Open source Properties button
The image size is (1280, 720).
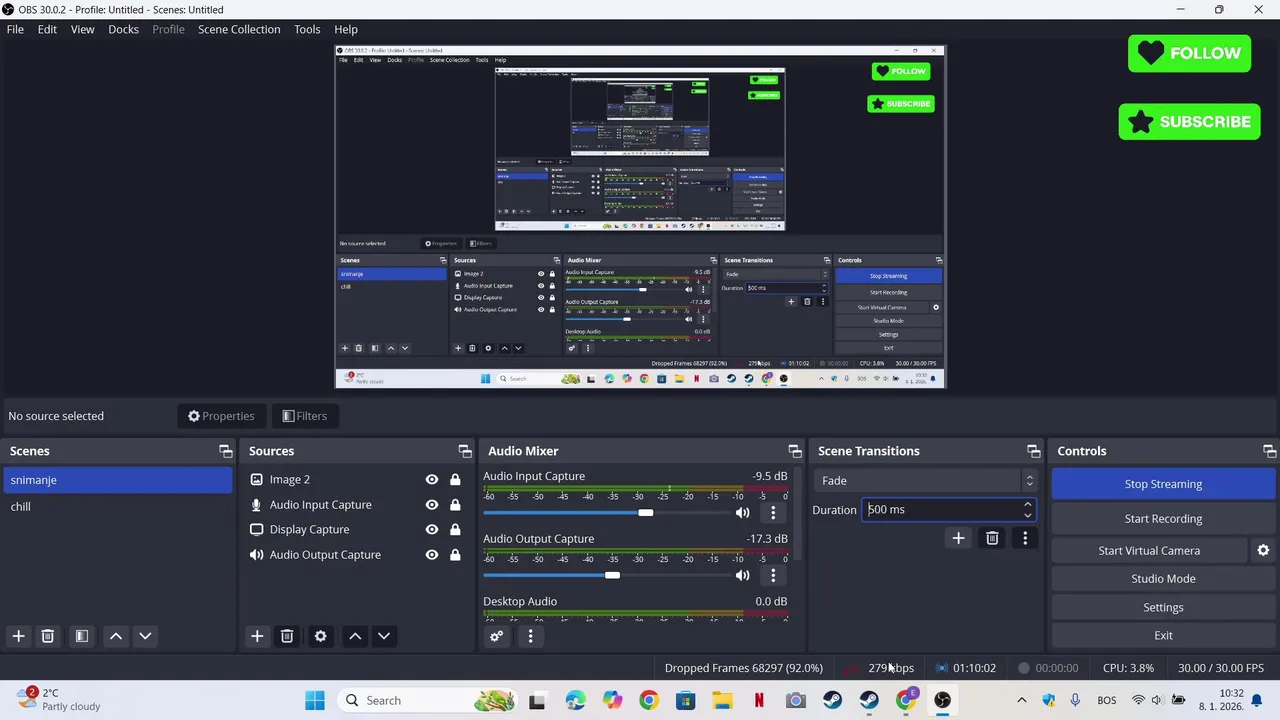point(221,416)
